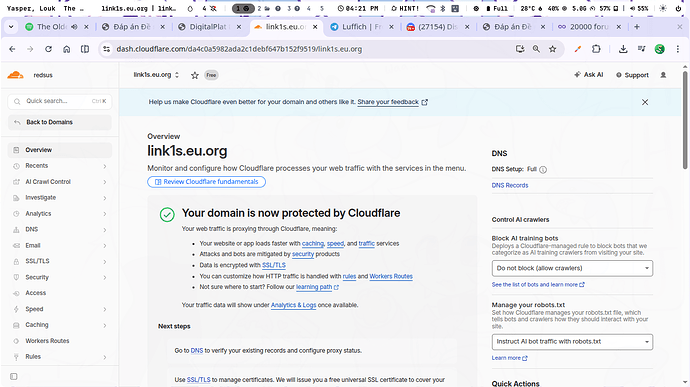Select Overview in the sidebar
Viewport: 690px width, 387px height.
coord(60,150)
